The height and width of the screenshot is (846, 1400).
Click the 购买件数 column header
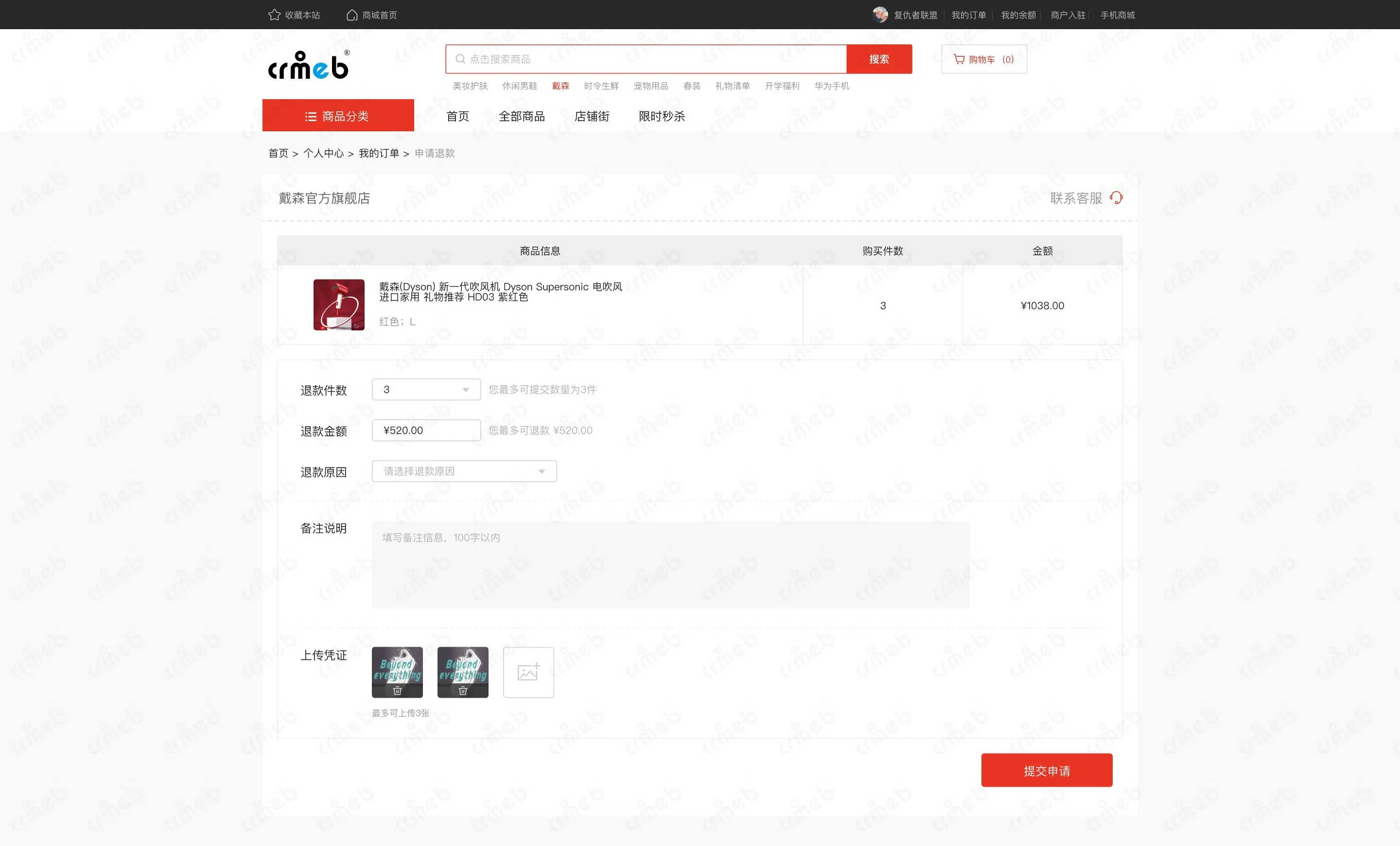point(882,250)
